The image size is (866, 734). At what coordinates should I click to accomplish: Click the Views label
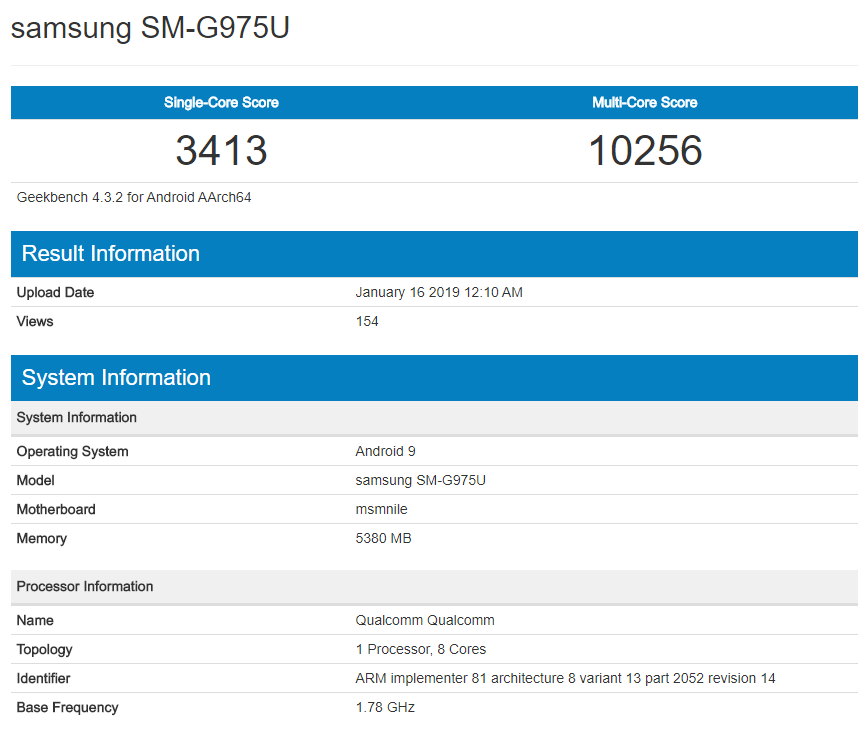[35, 321]
